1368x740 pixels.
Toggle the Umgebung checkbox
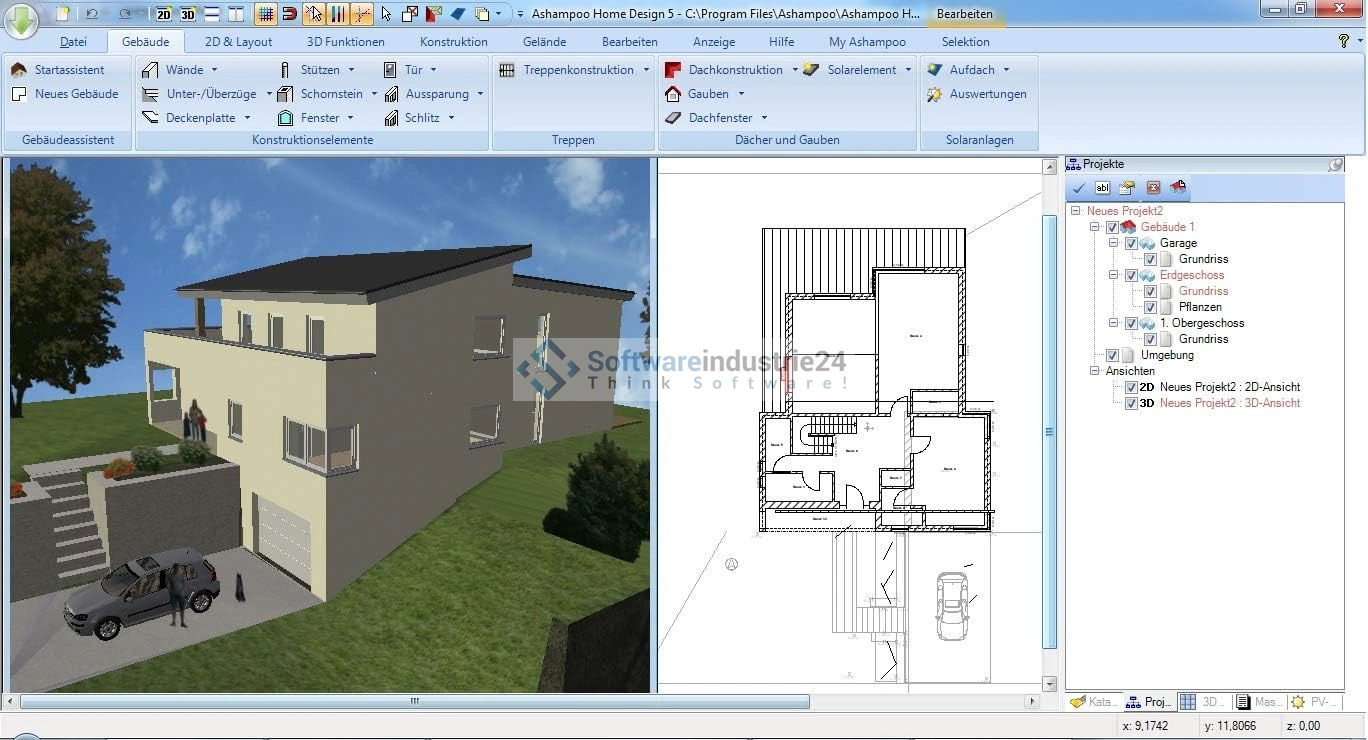[1112, 356]
